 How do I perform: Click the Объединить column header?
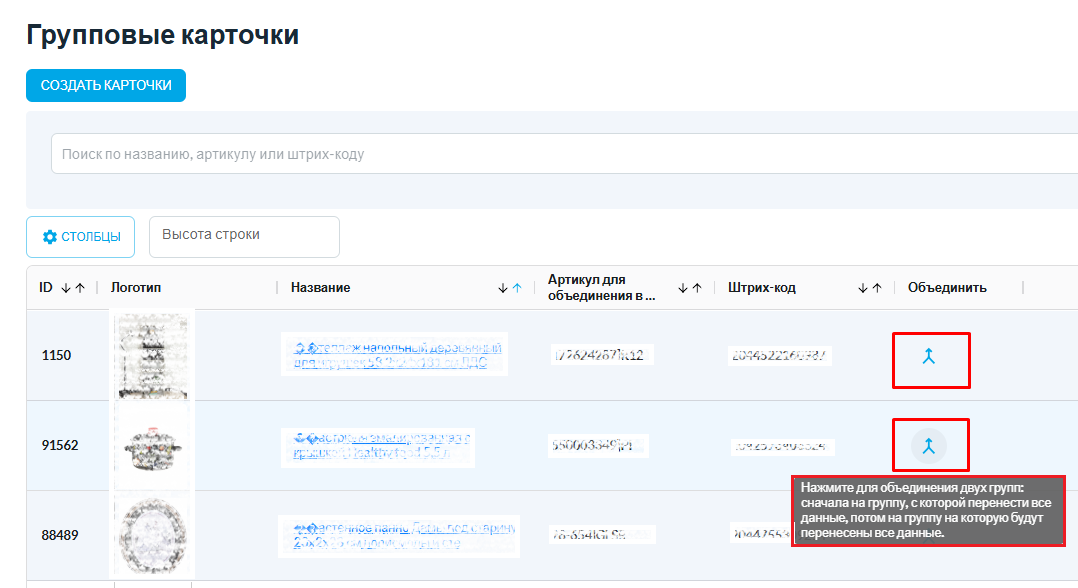click(x=947, y=287)
